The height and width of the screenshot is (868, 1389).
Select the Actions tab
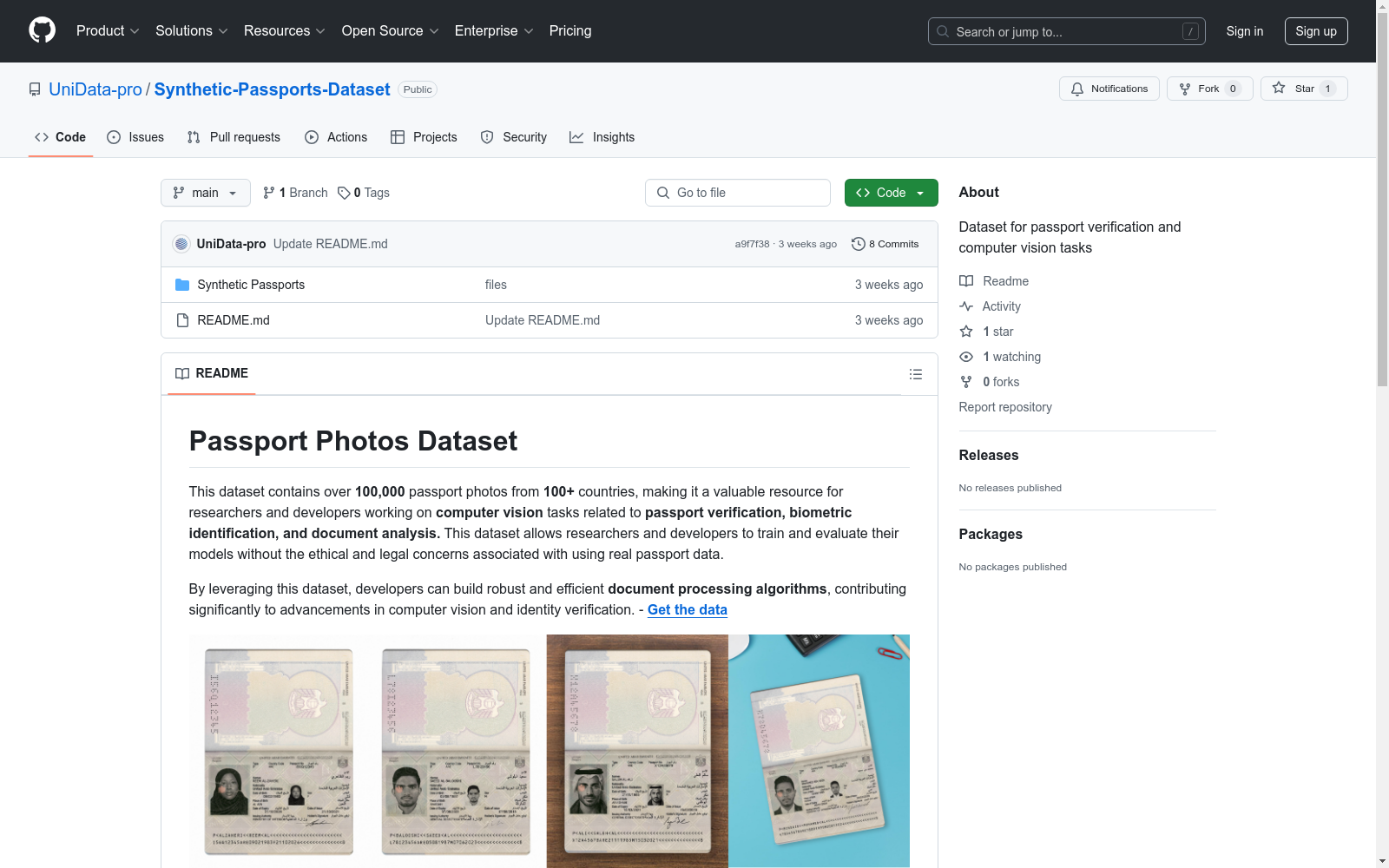pos(336,136)
